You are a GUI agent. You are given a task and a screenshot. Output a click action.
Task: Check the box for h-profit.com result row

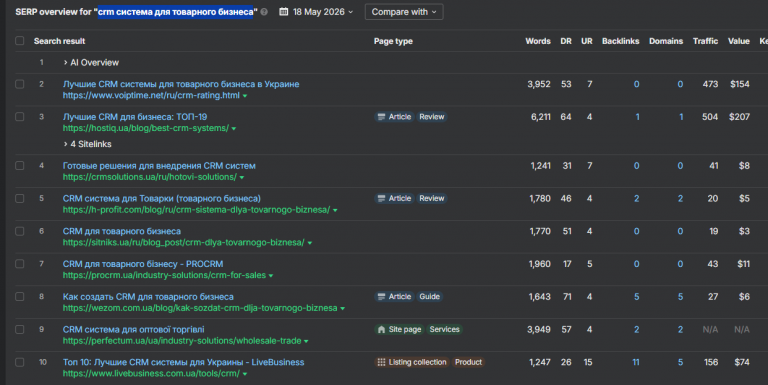[20, 198]
